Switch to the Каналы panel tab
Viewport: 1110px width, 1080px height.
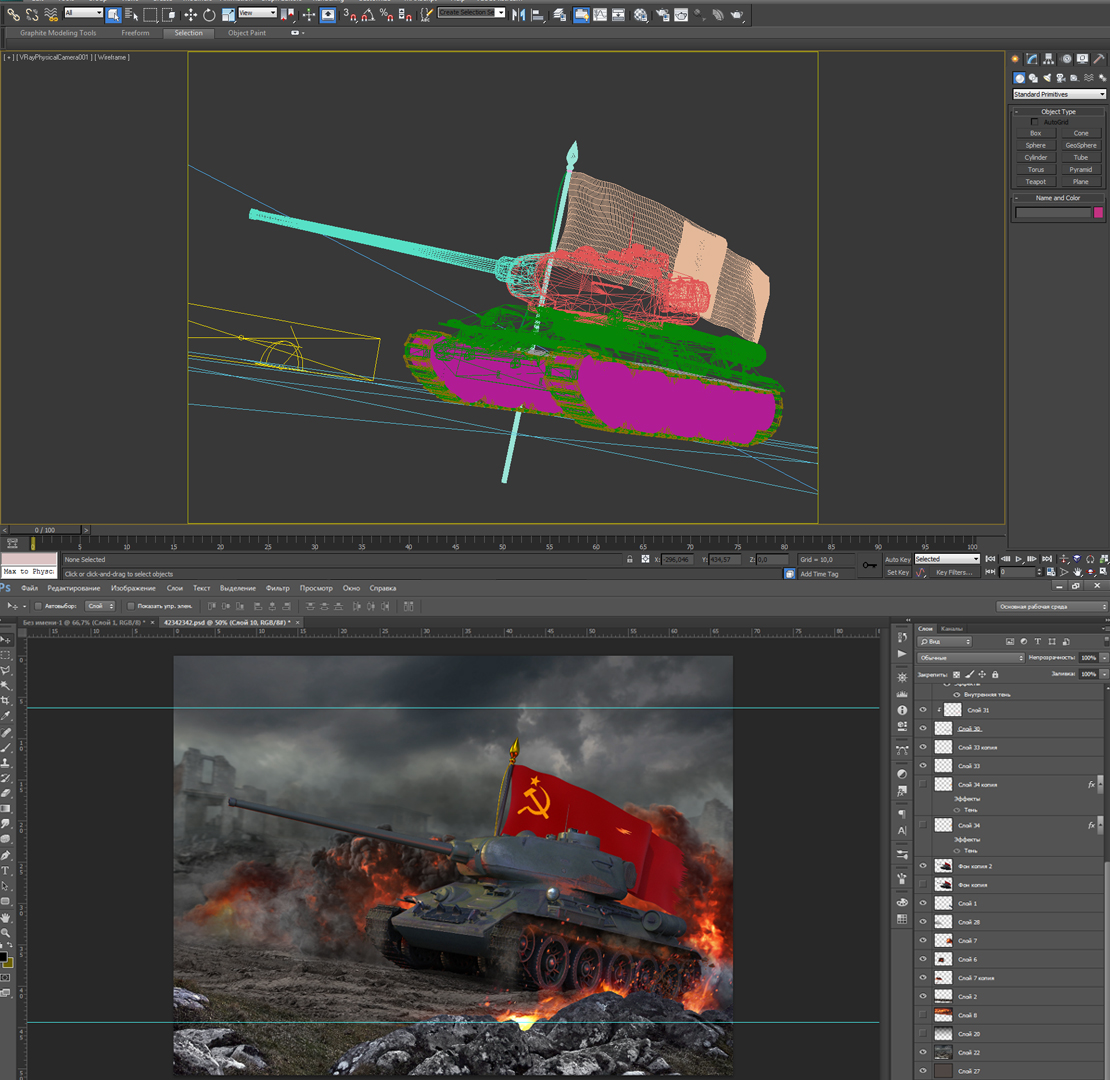coord(951,628)
